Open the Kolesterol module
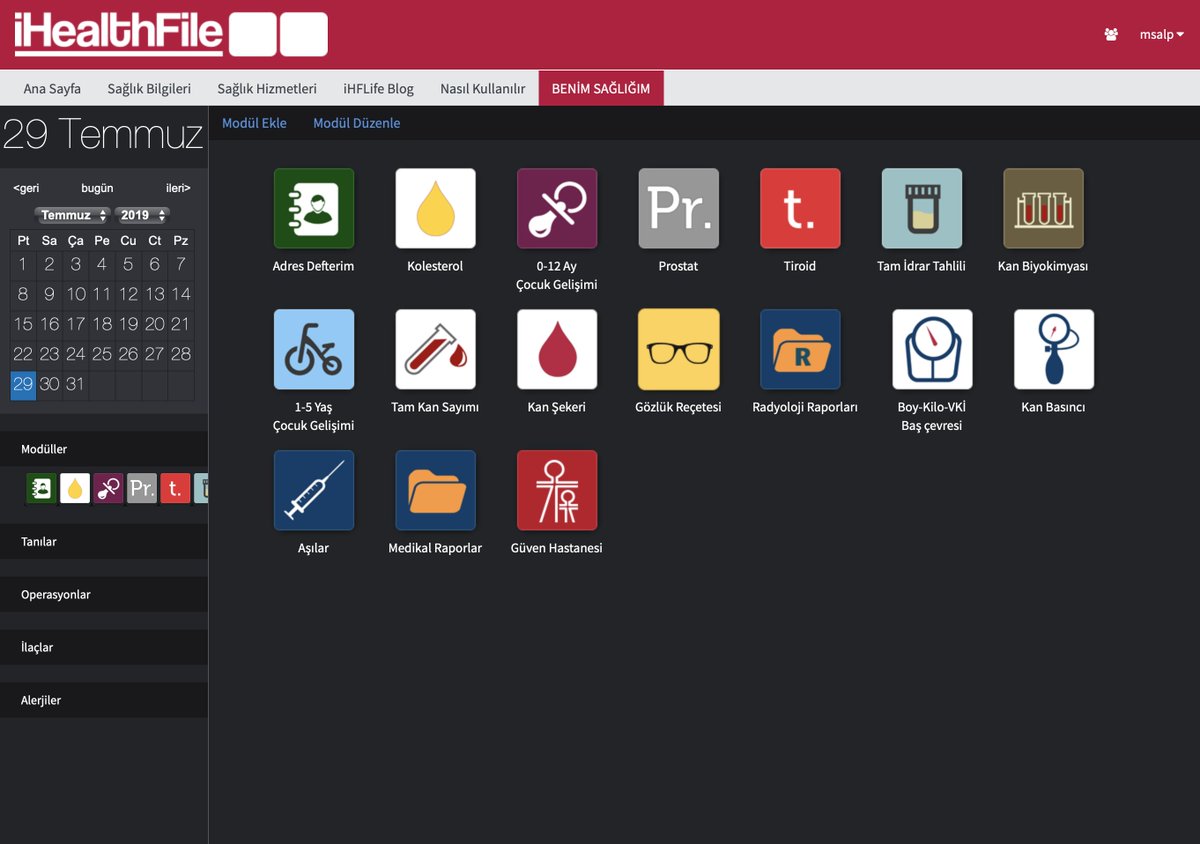 [435, 208]
